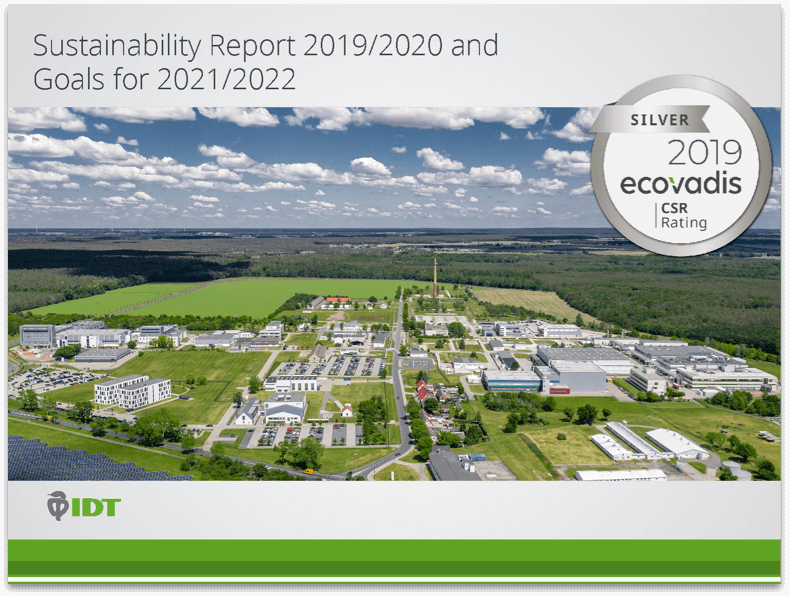Click the IDT logo
Screen dimensions: 790x596
click(x=84, y=506)
